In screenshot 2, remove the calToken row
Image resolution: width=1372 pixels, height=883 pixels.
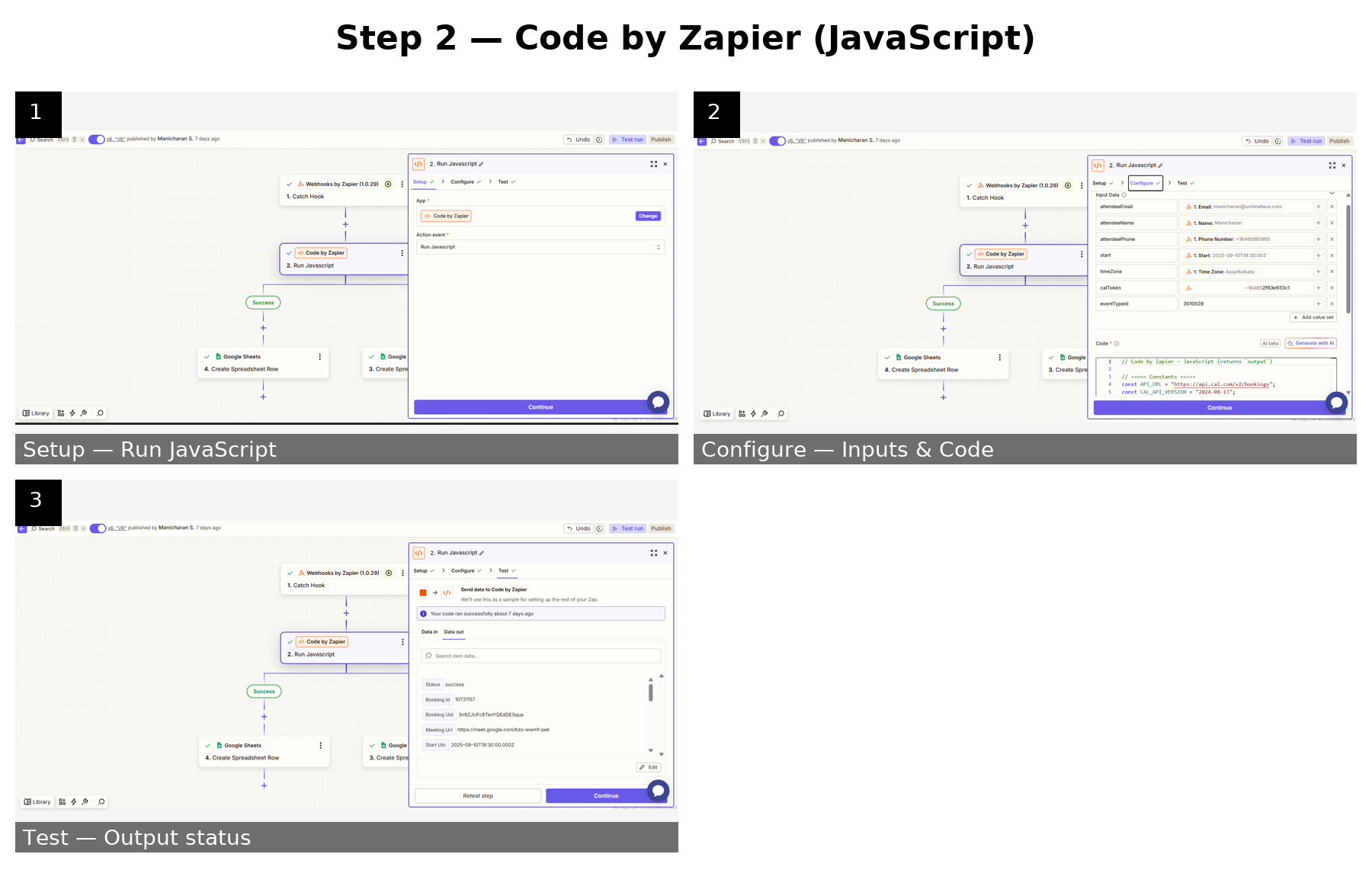click(1332, 287)
